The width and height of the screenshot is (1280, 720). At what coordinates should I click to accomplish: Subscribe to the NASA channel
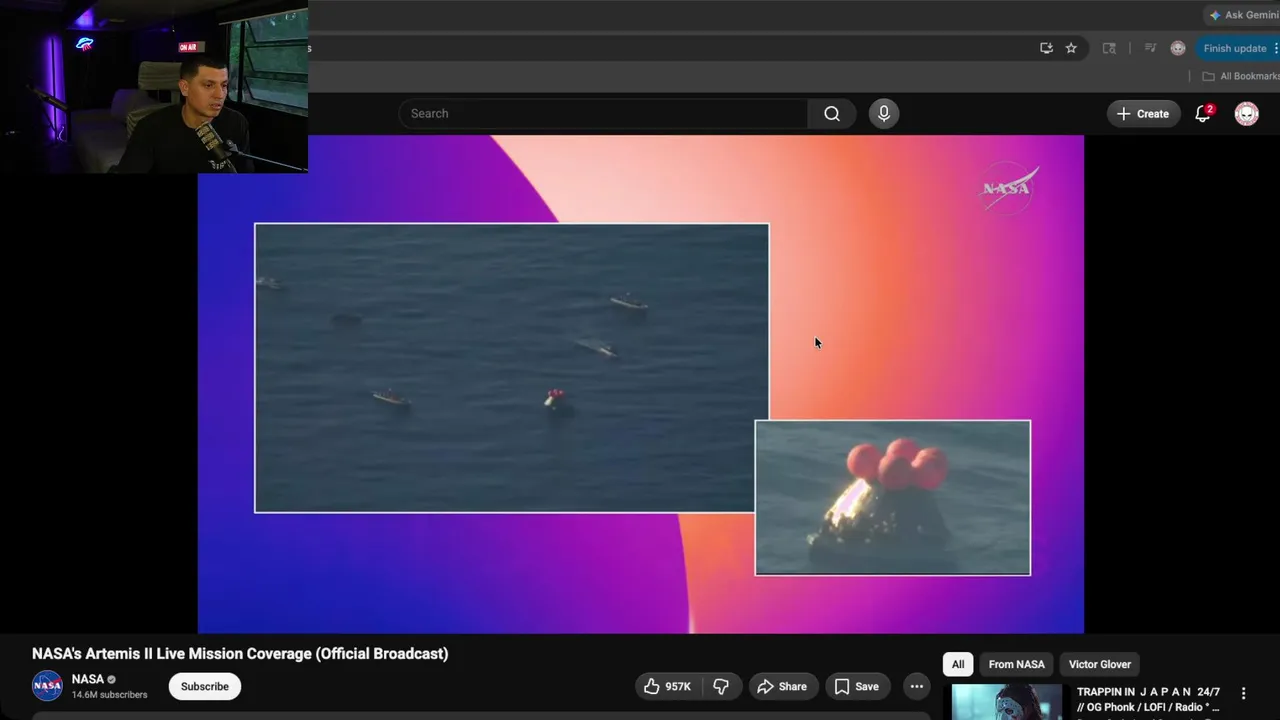coord(205,686)
